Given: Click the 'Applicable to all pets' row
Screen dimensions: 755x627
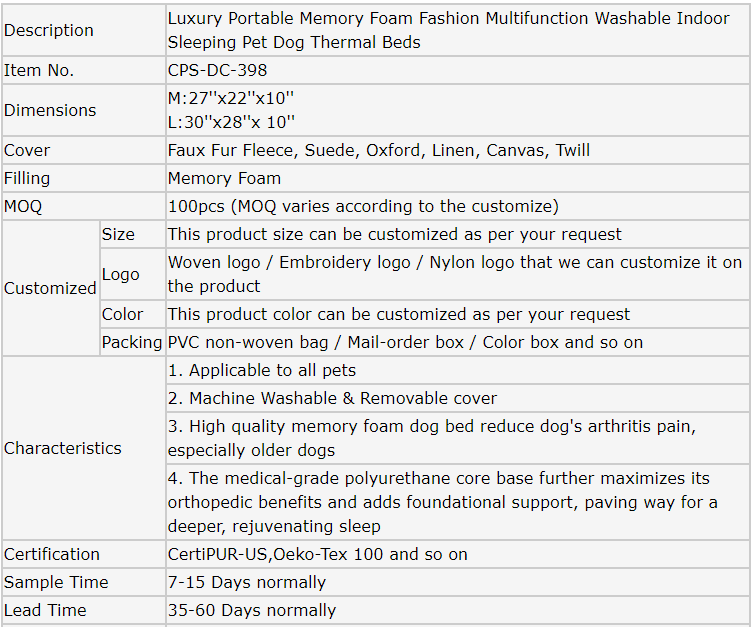Looking at the screenshot, I should [x=262, y=370].
